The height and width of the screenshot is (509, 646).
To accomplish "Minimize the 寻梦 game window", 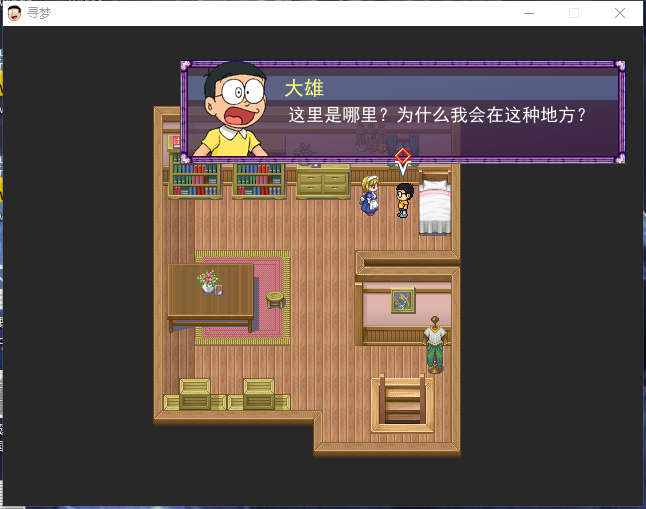I will click(x=529, y=13).
